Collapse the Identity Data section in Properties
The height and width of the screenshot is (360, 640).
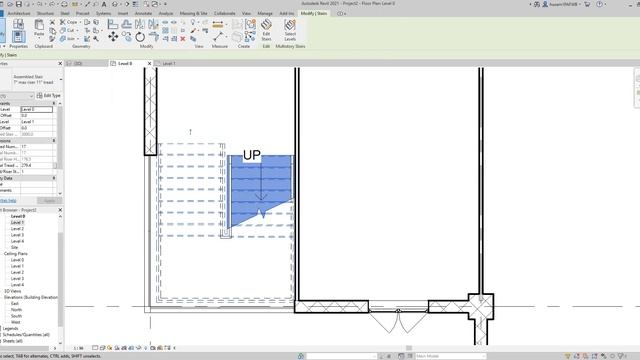tap(54, 178)
